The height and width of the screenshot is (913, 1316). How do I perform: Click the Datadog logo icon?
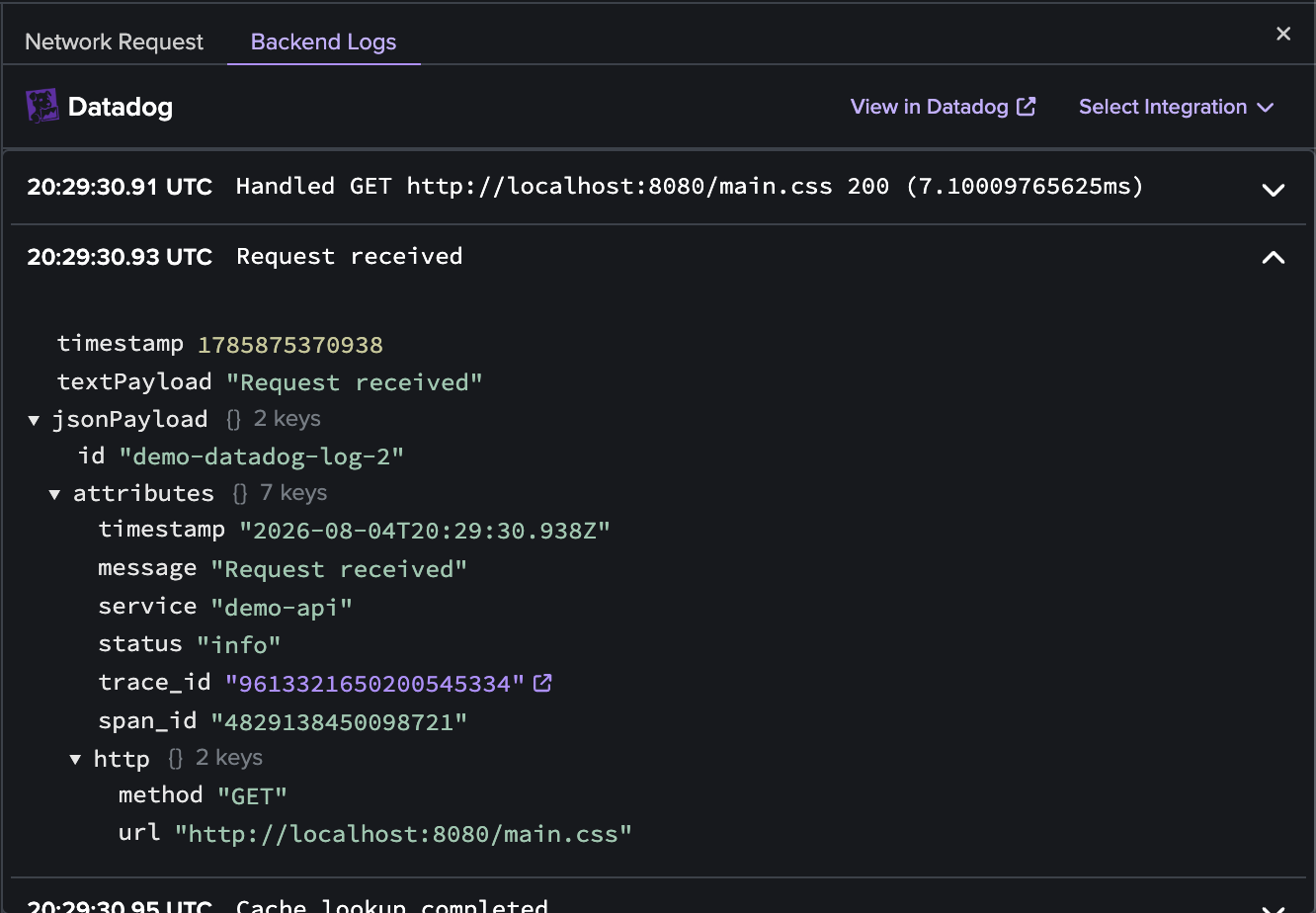pyautogui.click(x=42, y=107)
